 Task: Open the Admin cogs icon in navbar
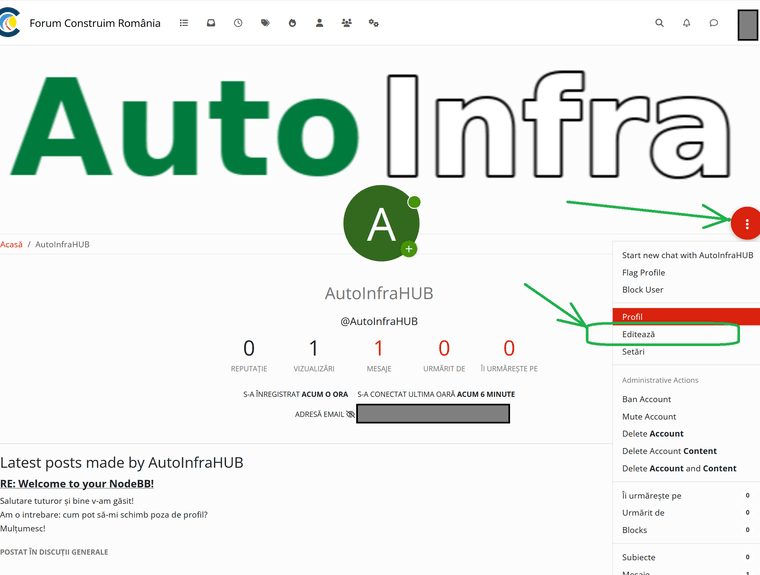(x=373, y=23)
